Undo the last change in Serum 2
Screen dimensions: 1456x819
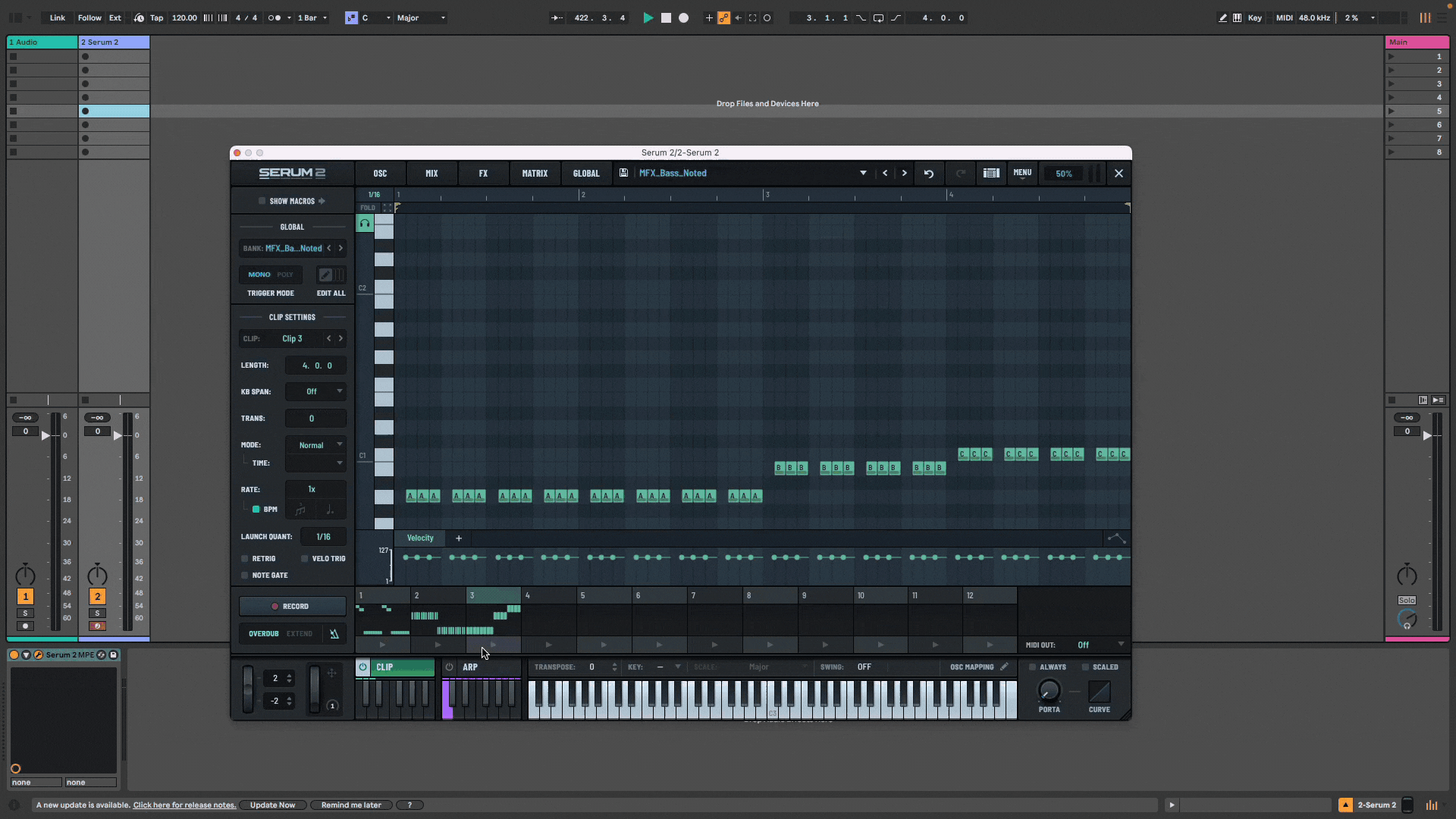929,173
